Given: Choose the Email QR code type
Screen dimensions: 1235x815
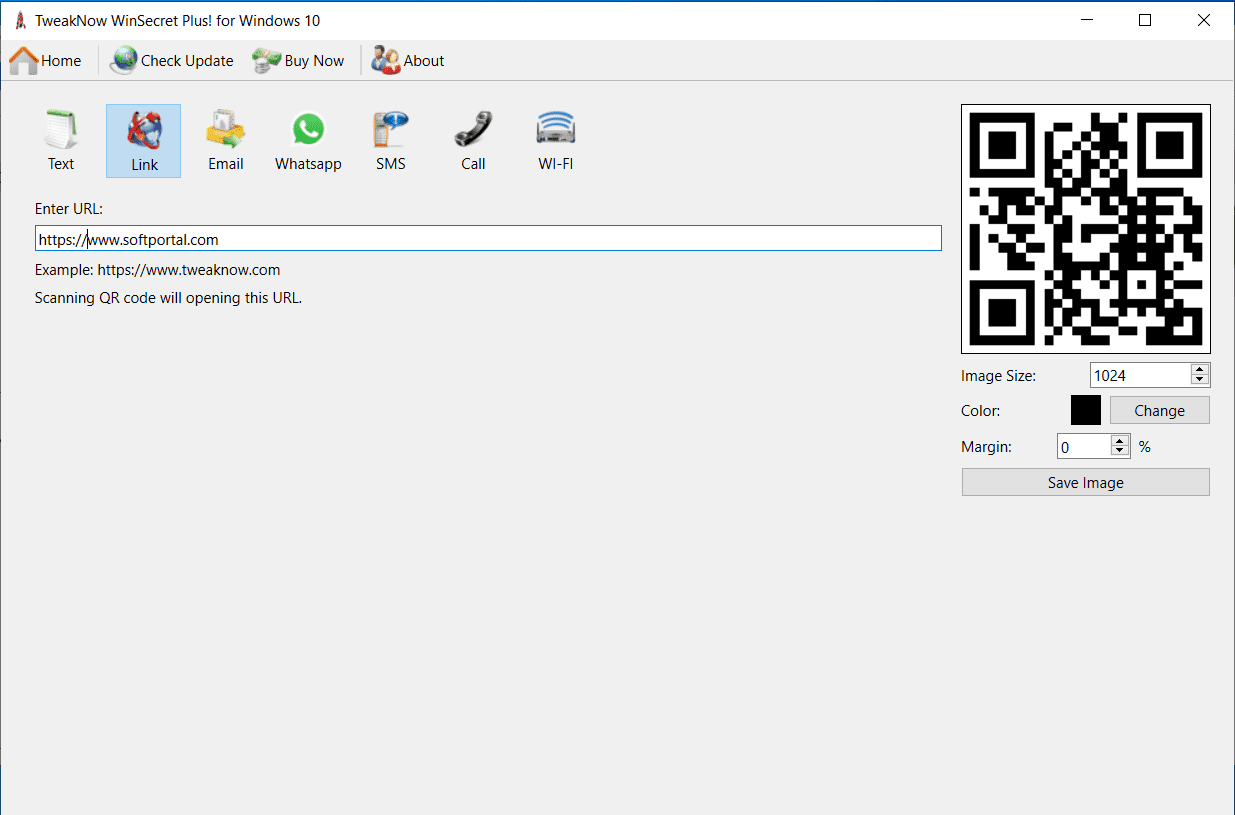Looking at the screenshot, I should (226, 141).
